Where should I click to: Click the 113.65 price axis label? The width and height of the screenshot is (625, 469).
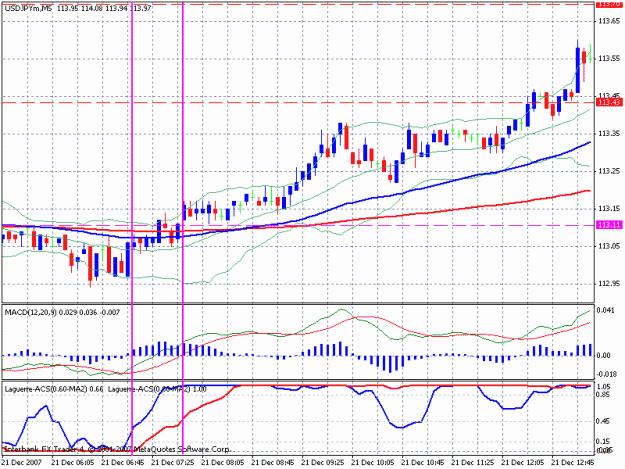coord(609,21)
